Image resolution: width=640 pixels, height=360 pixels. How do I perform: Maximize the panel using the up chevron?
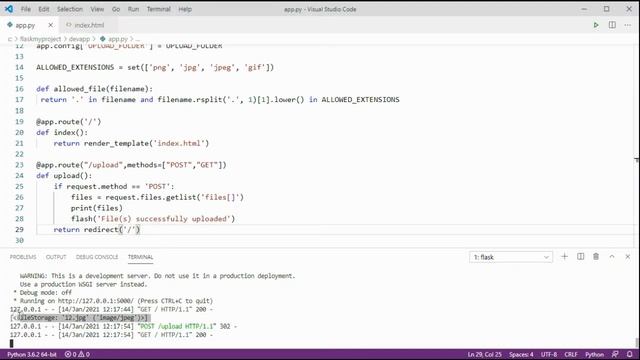point(612,257)
